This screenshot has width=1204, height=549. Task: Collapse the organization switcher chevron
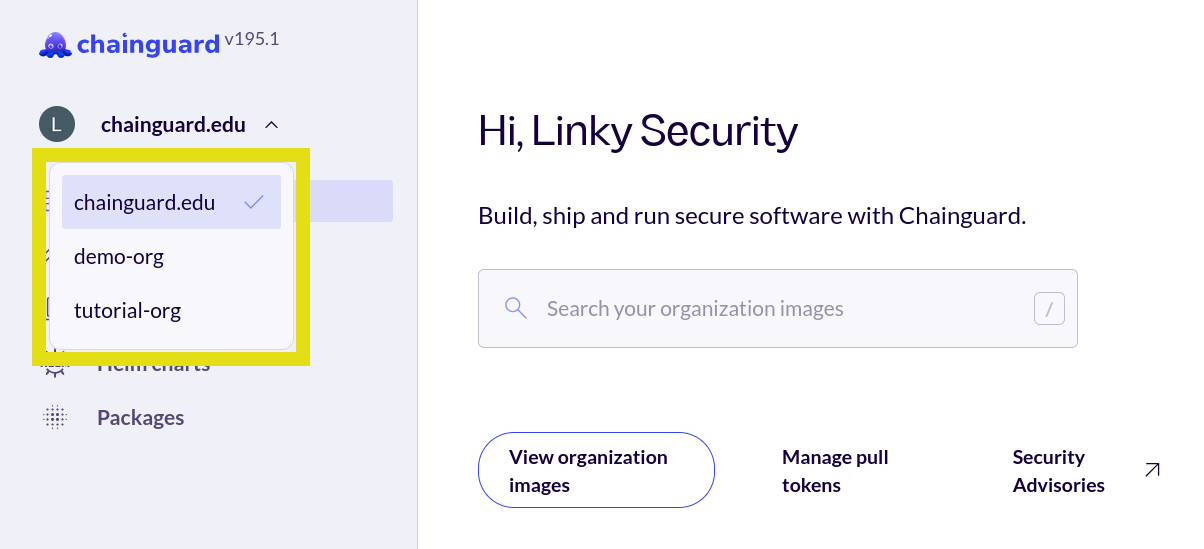click(271, 126)
